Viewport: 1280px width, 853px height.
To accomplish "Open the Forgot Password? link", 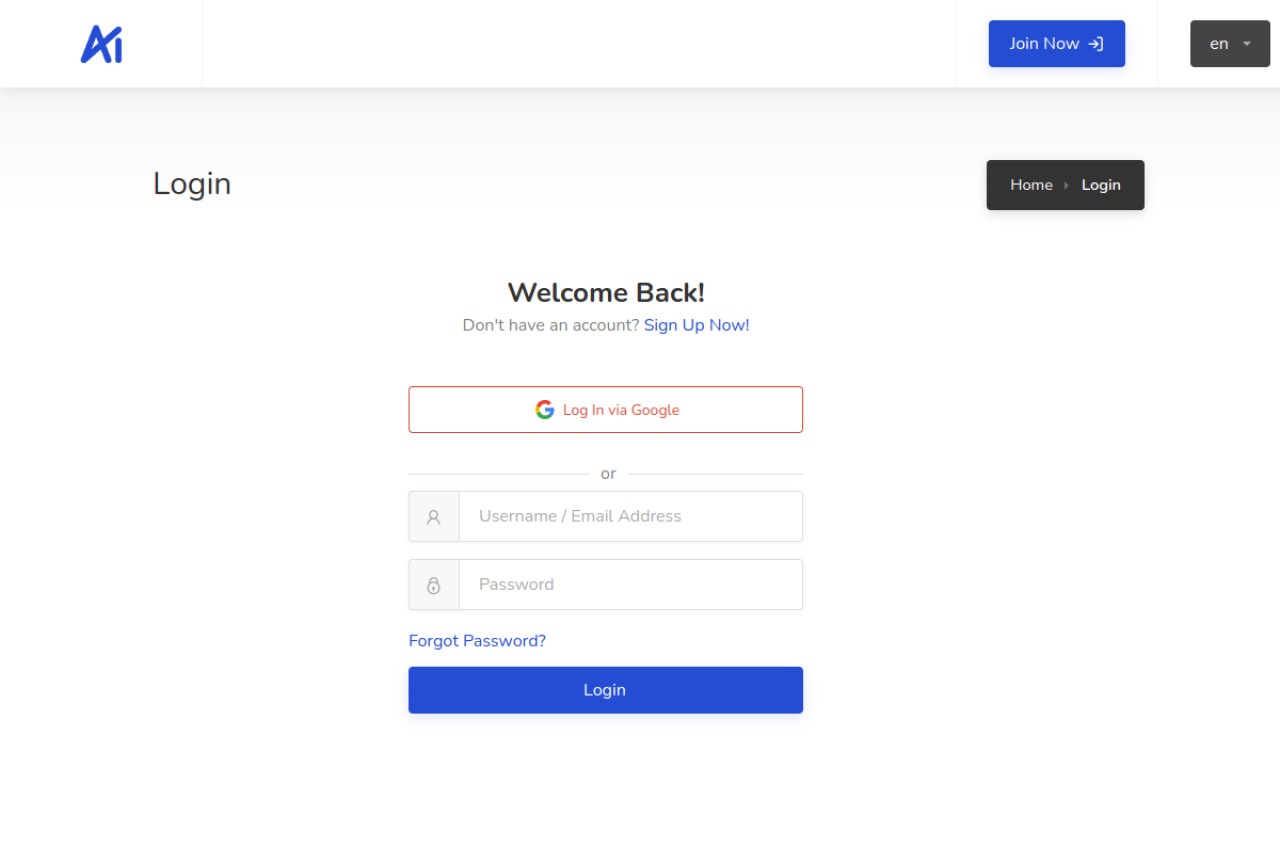I will click(x=477, y=641).
